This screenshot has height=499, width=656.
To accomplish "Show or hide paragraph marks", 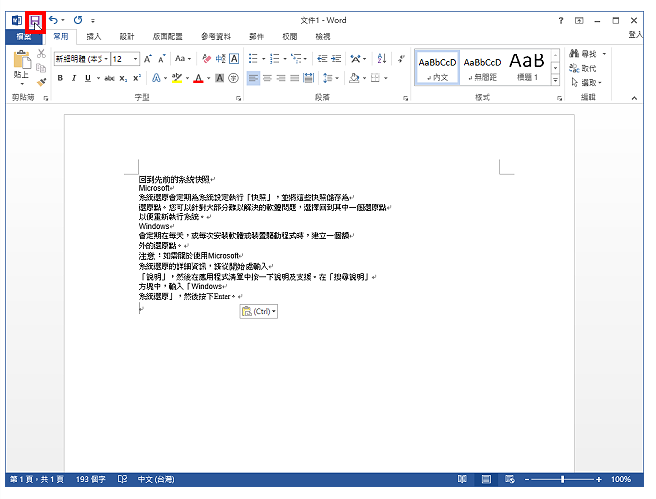I will tap(401, 59).
